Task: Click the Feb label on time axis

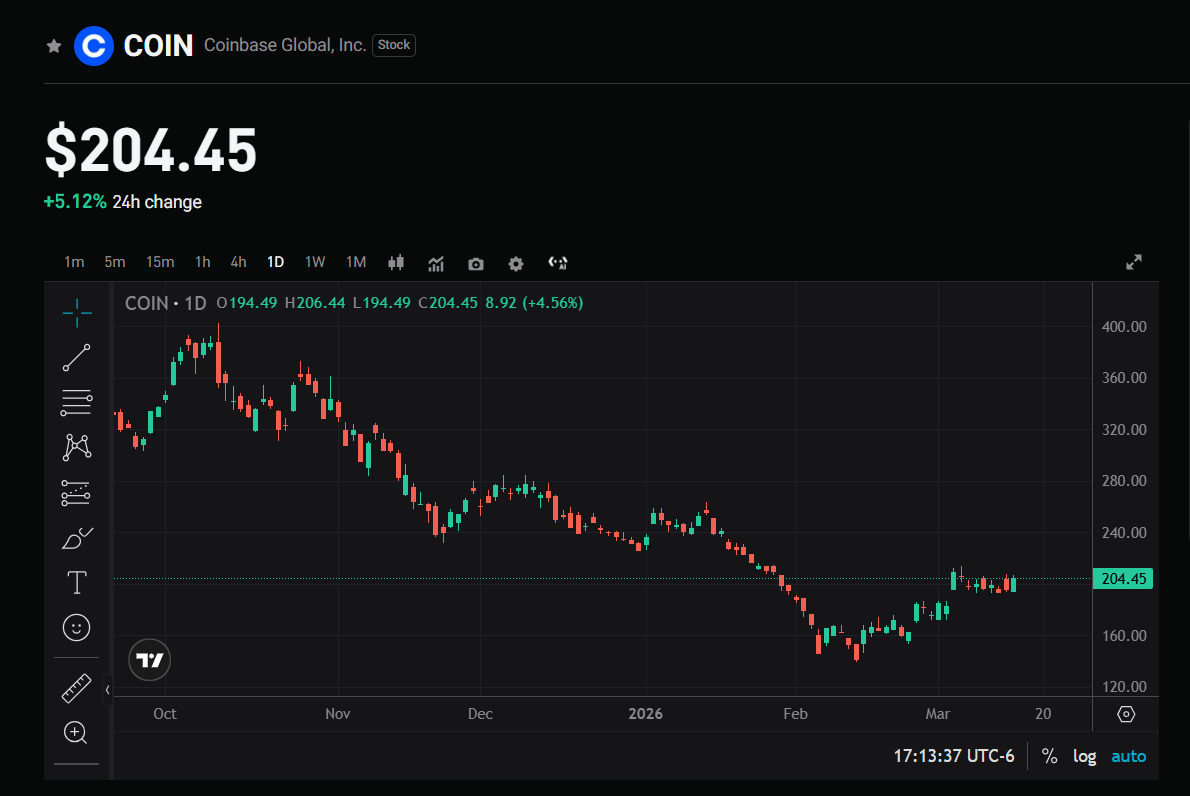Action: pos(795,713)
